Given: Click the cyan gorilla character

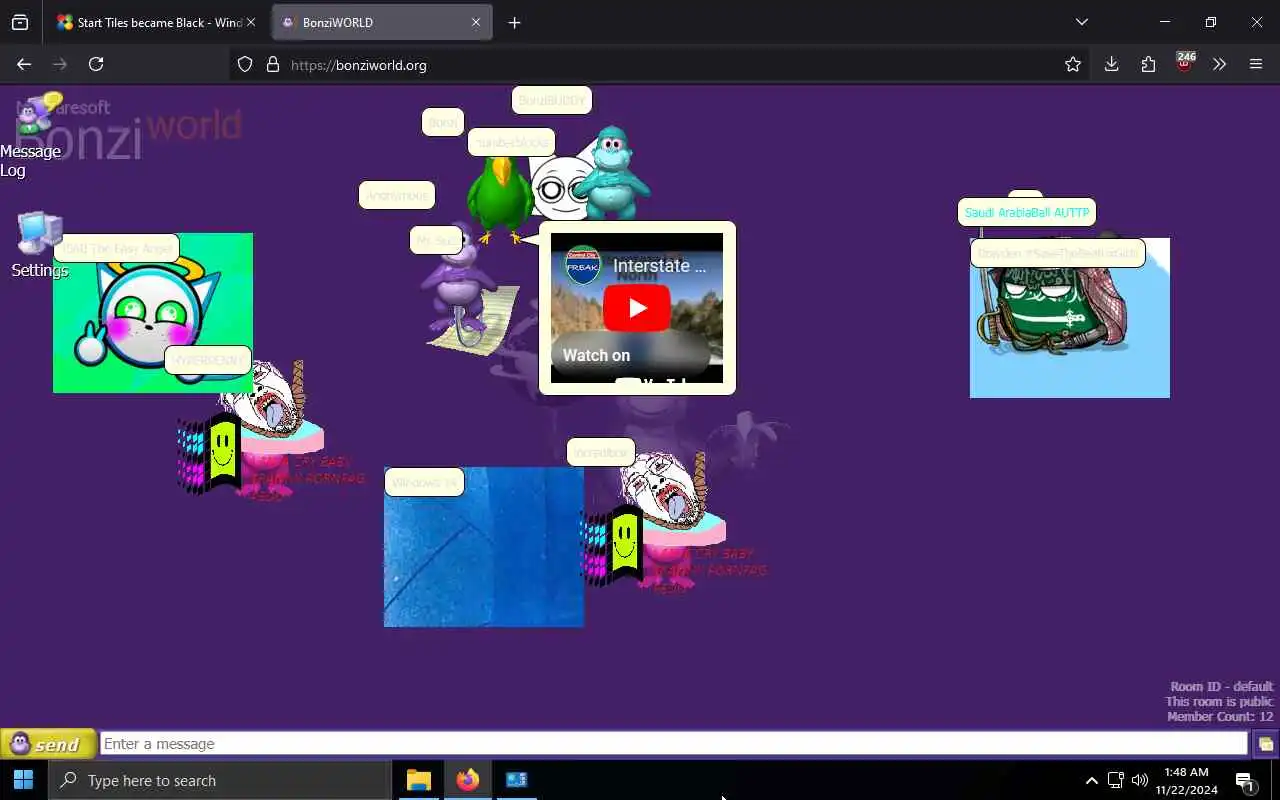Looking at the screenshot, I should click(611, 172).
